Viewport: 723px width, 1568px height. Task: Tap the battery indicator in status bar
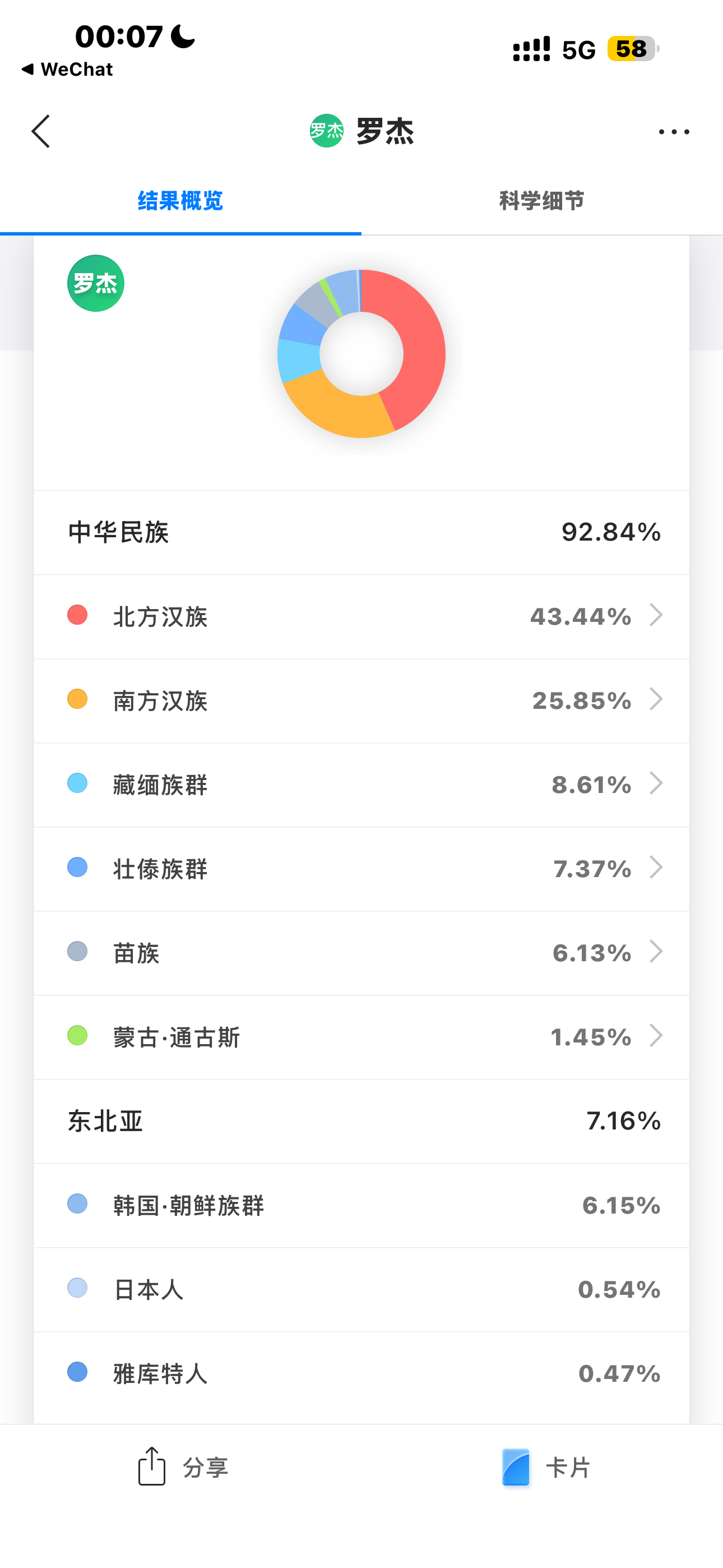(632, 49)
